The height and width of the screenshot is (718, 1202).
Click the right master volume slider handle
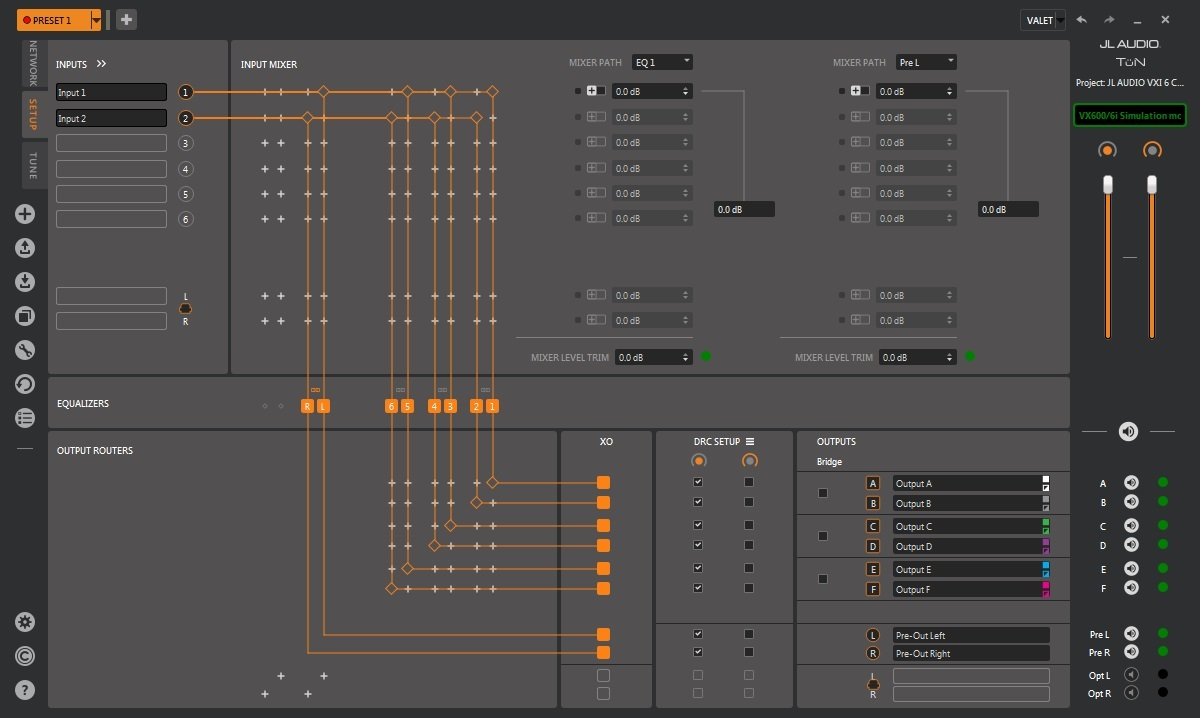pos(1152,185)
